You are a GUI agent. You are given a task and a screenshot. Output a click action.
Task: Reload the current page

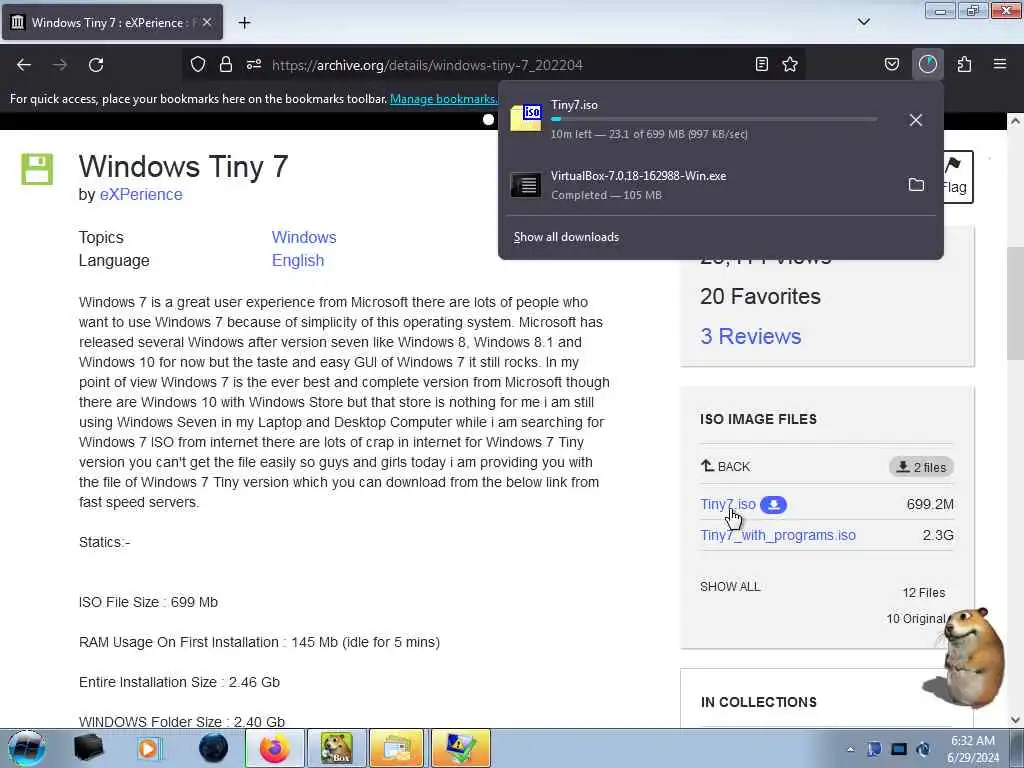96,65
